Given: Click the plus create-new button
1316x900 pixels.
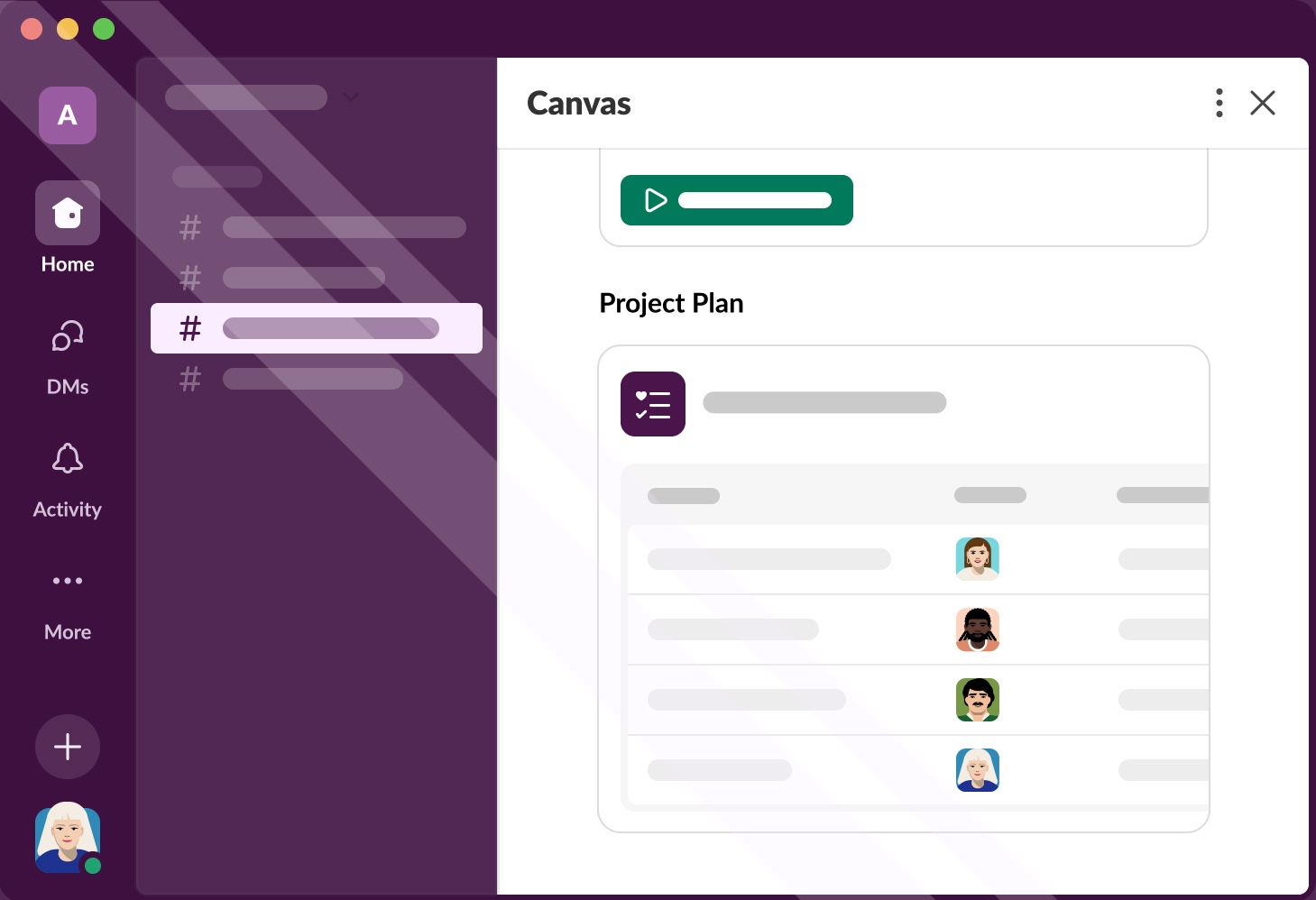Looking at the screenshot, I should (x=68, y=747).
